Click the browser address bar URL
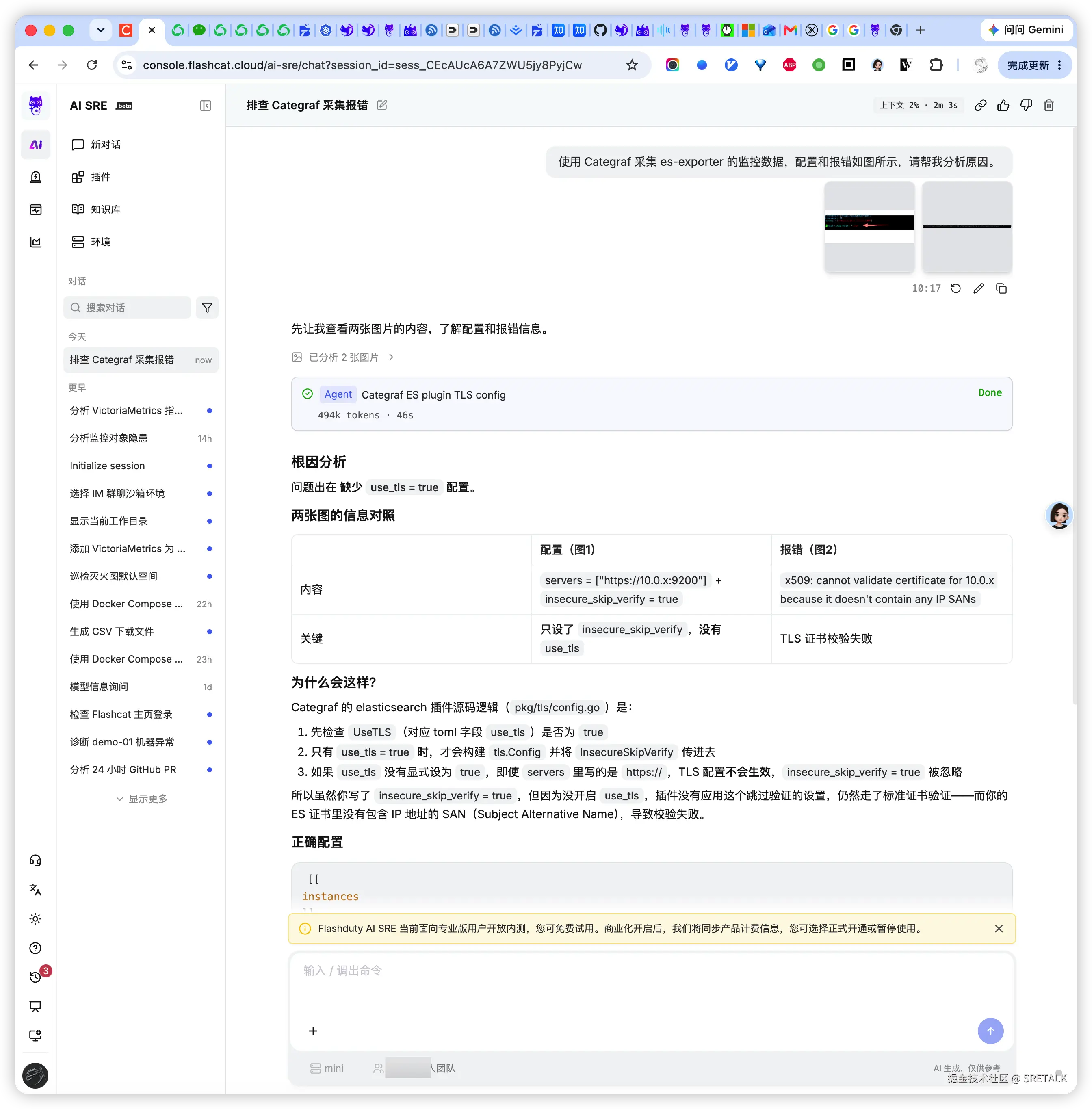The image size is (1092, 1109). click(362, 65)
